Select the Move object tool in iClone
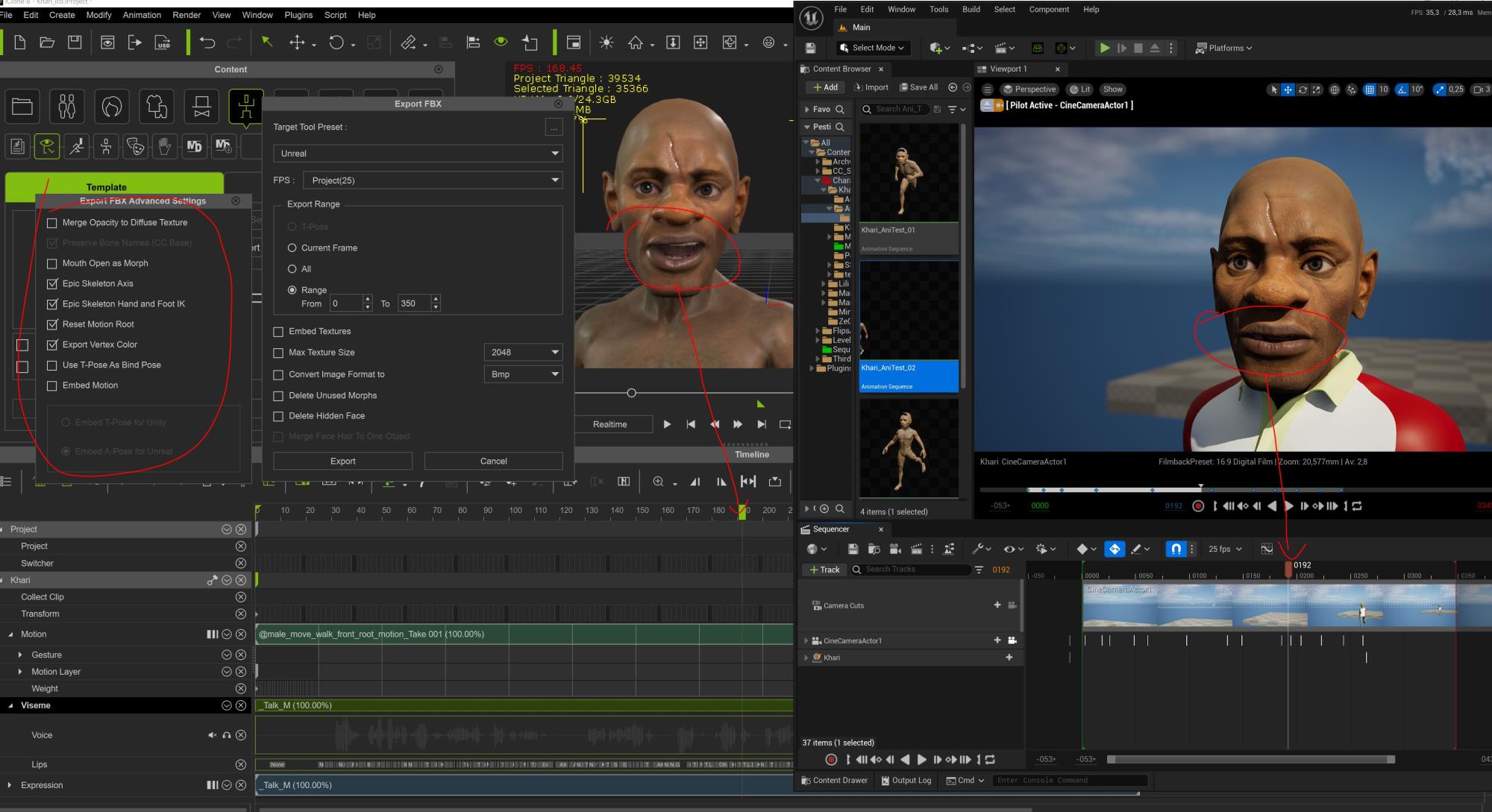Viewport: 1492px width, 812px height. (x=297, y=43)
